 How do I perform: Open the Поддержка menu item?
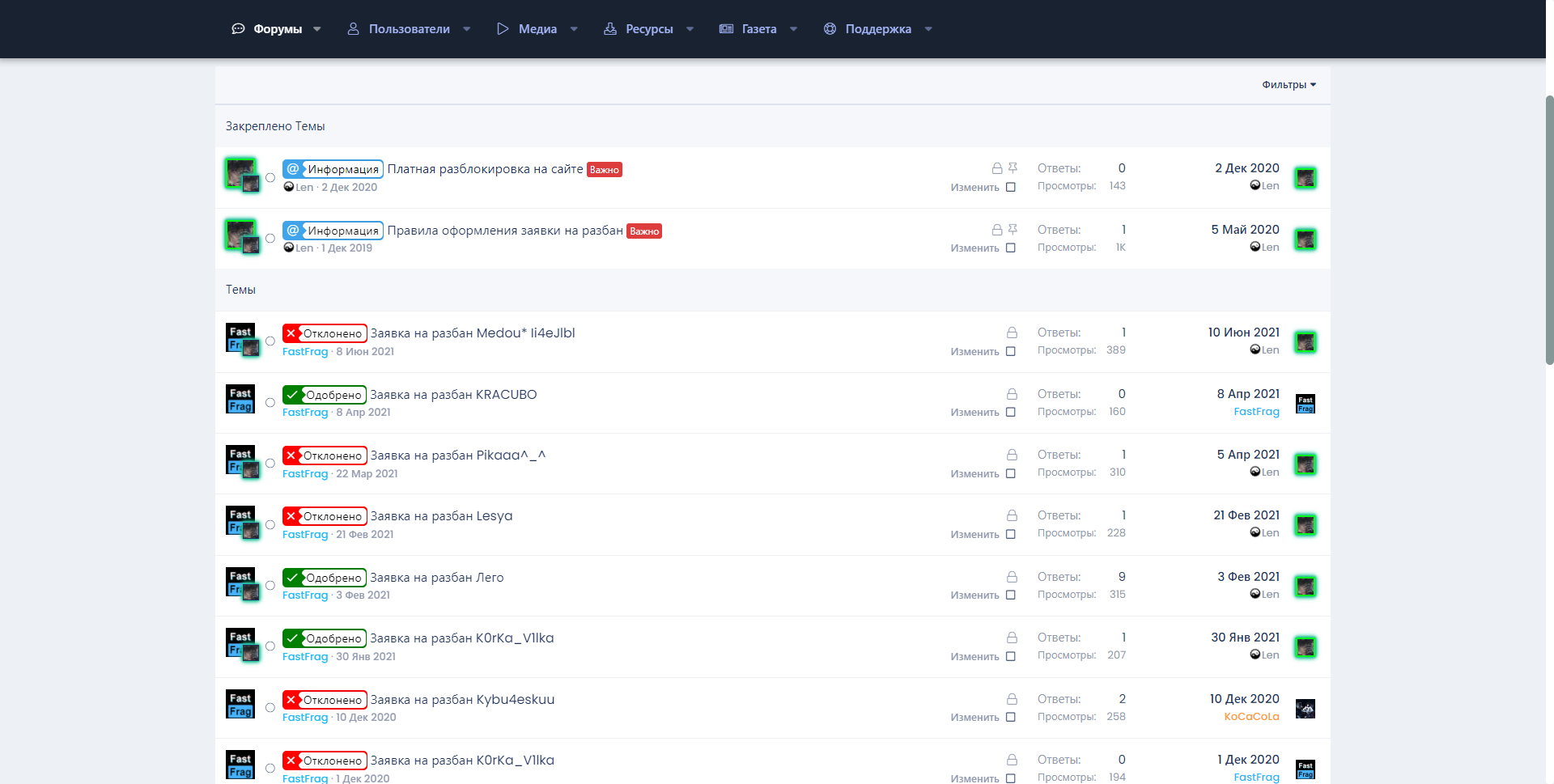point(877,29)
